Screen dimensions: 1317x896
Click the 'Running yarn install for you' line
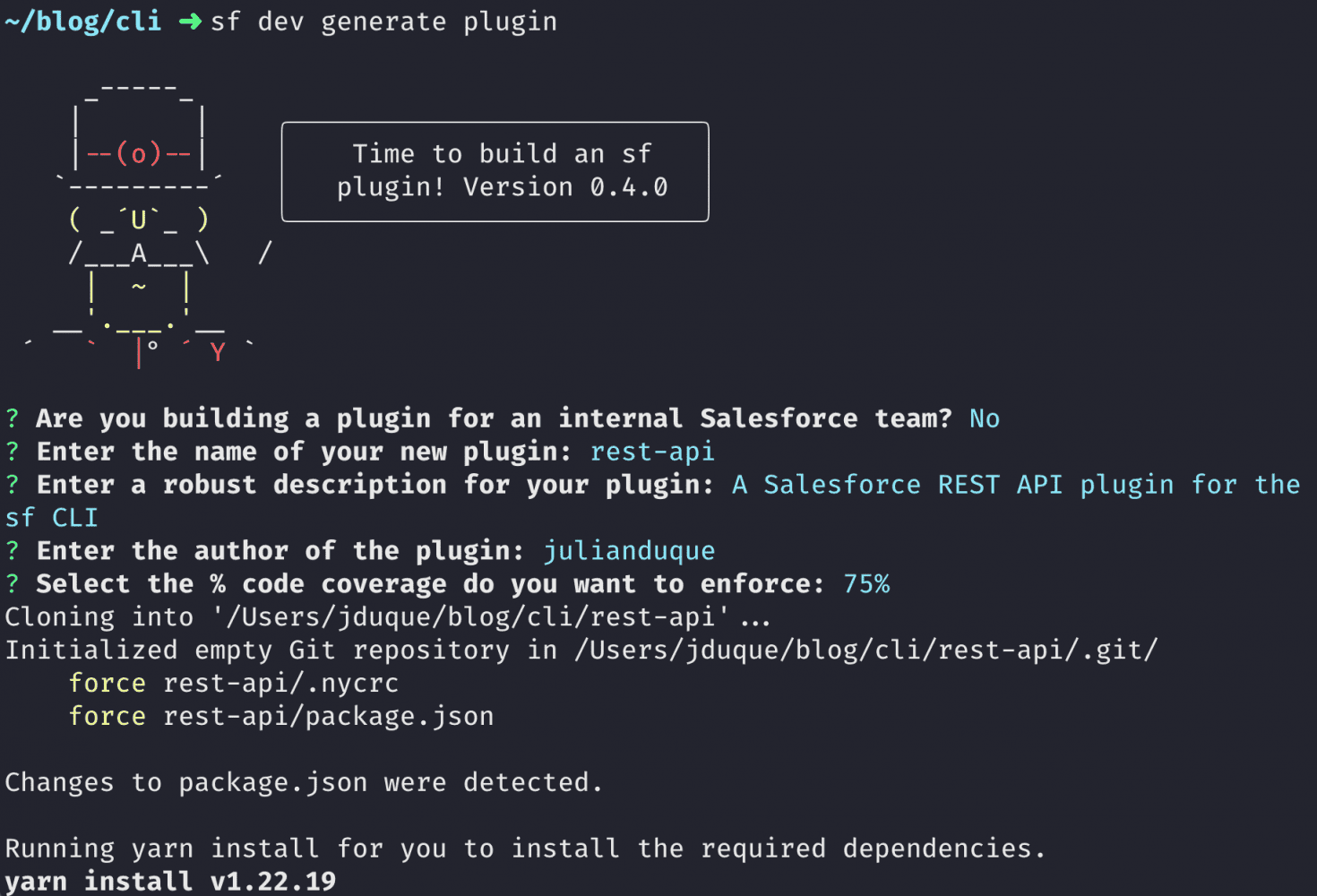[x=525, y=849]
